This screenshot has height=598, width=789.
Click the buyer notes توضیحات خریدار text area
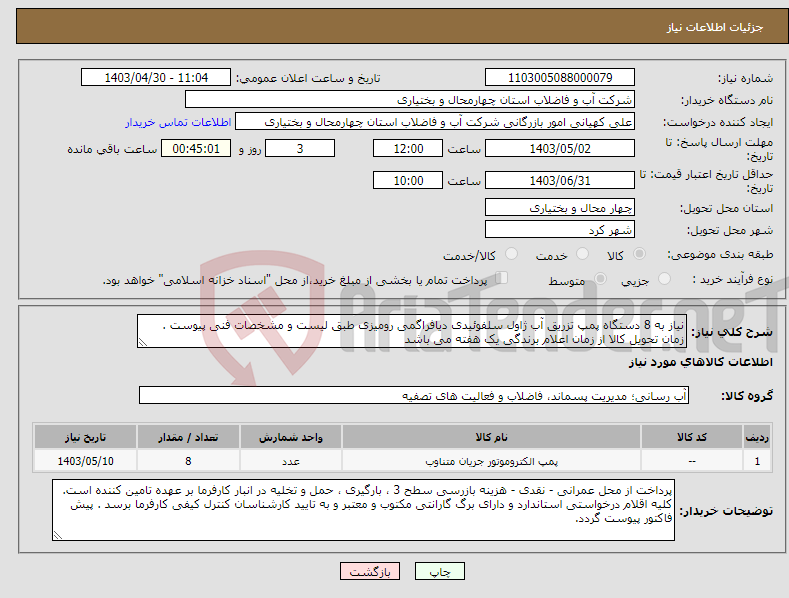click(x=363, y=510)
